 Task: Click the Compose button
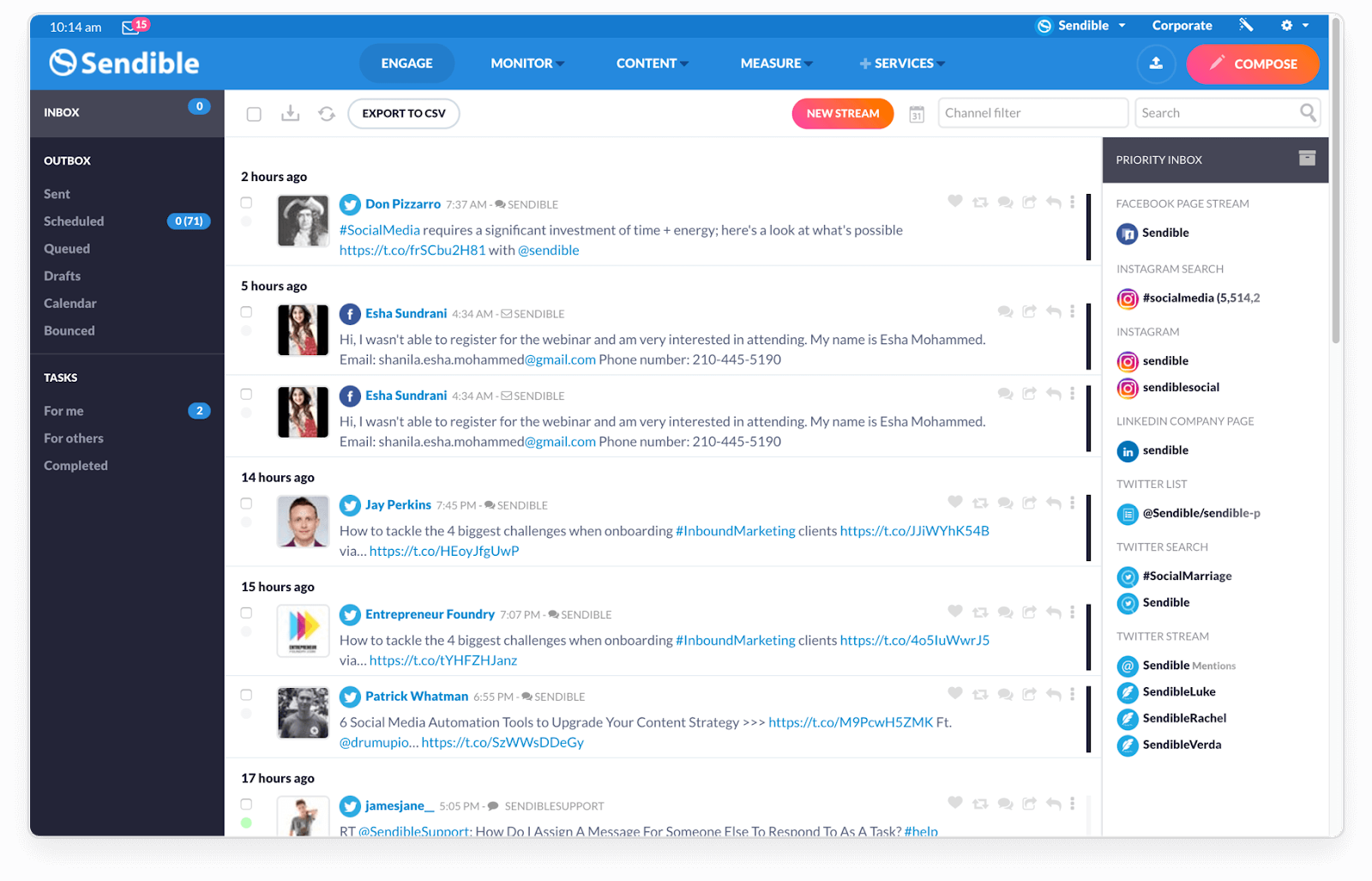coord(1253,63)
